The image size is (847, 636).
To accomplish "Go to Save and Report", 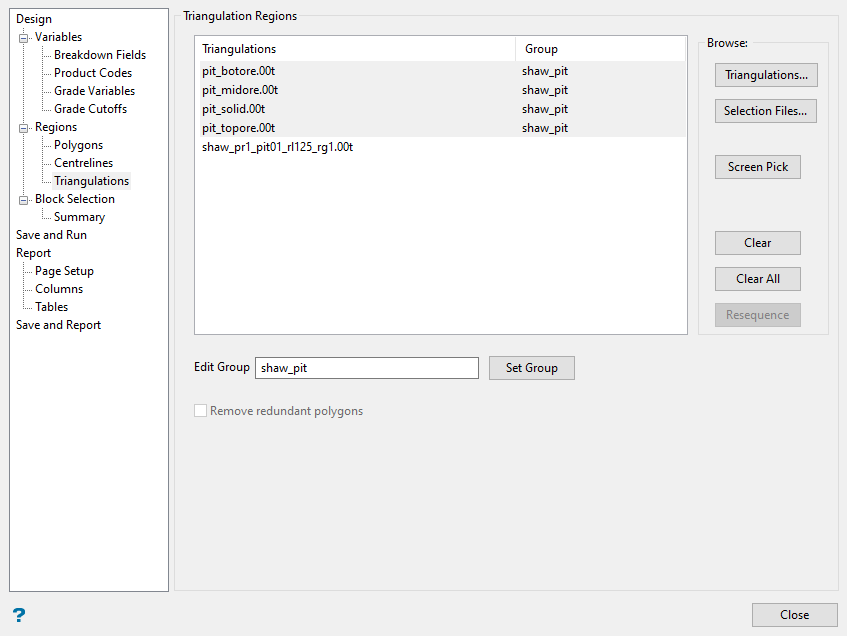I will (x=58, y=325).
